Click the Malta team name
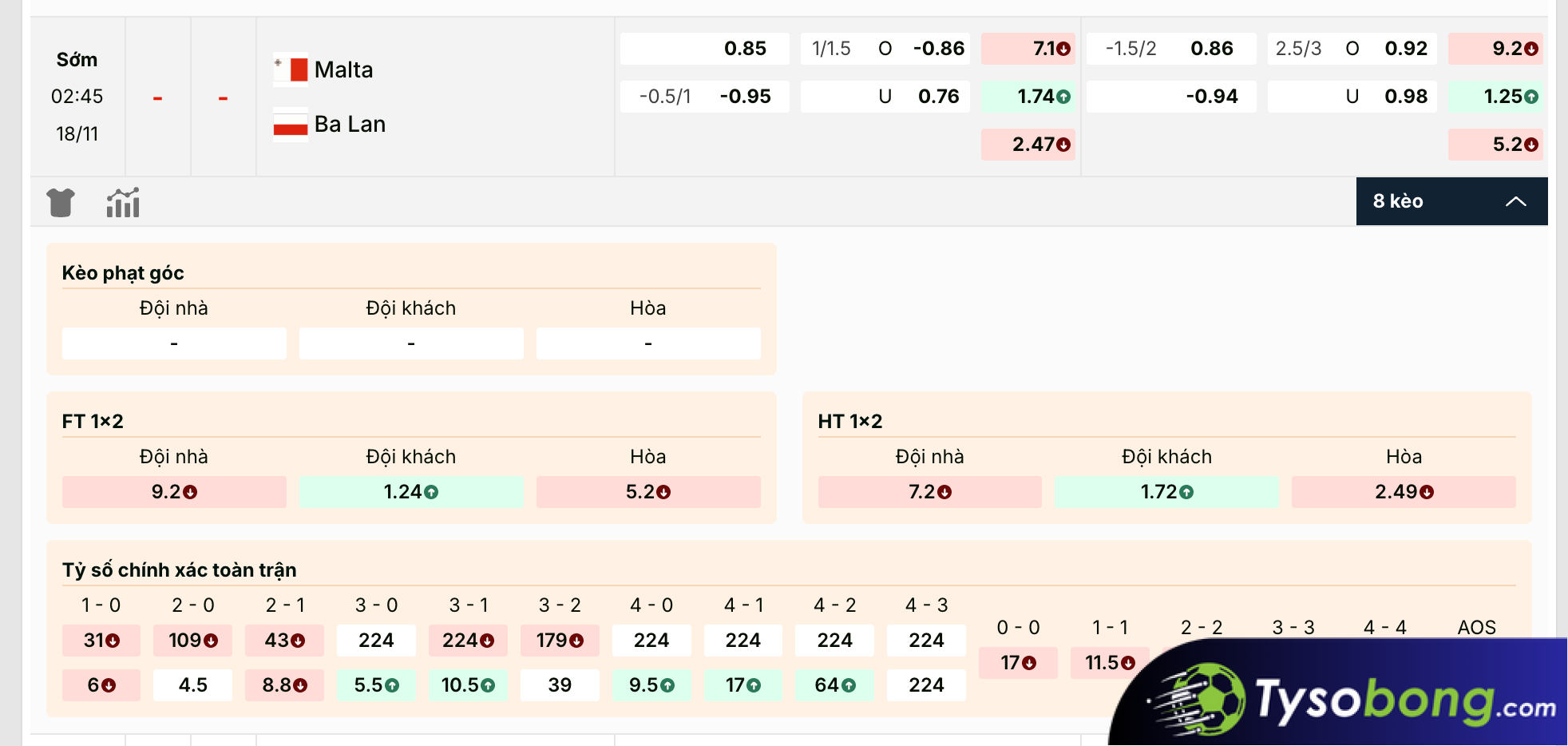This screenshot has width=1568, height=746. (x=343, y=69)
